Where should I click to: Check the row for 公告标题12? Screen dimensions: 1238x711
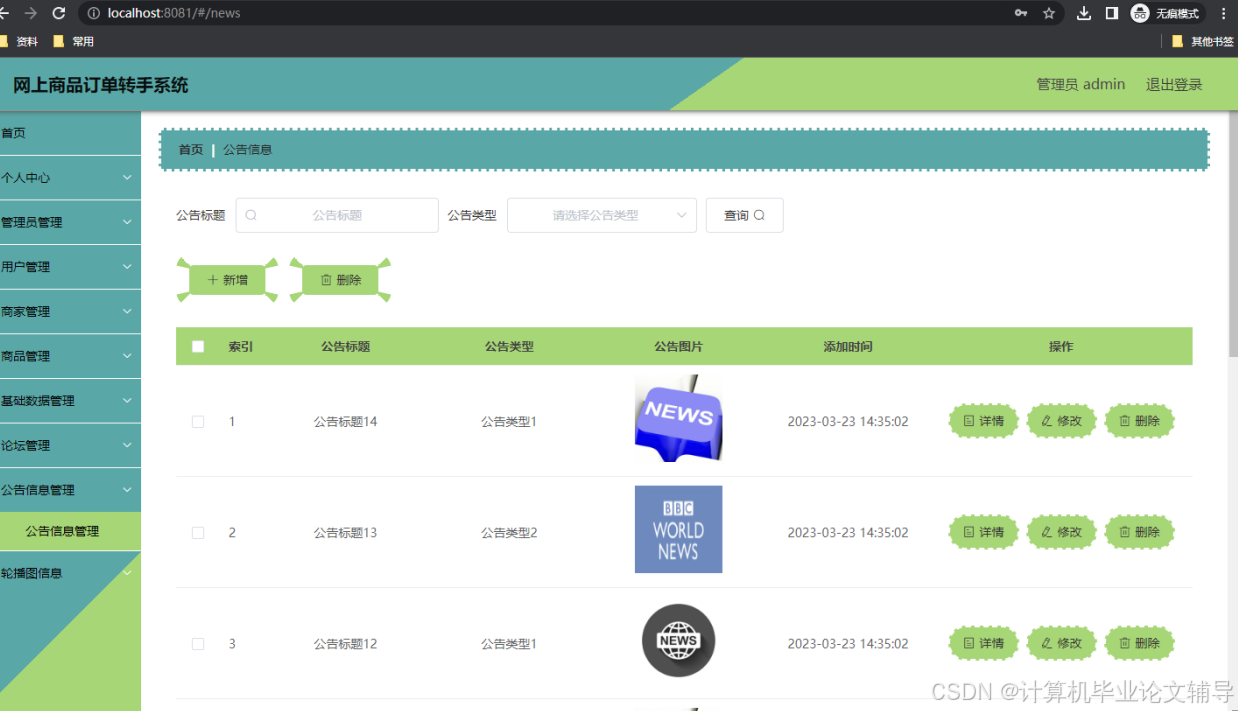pos(198,644)
